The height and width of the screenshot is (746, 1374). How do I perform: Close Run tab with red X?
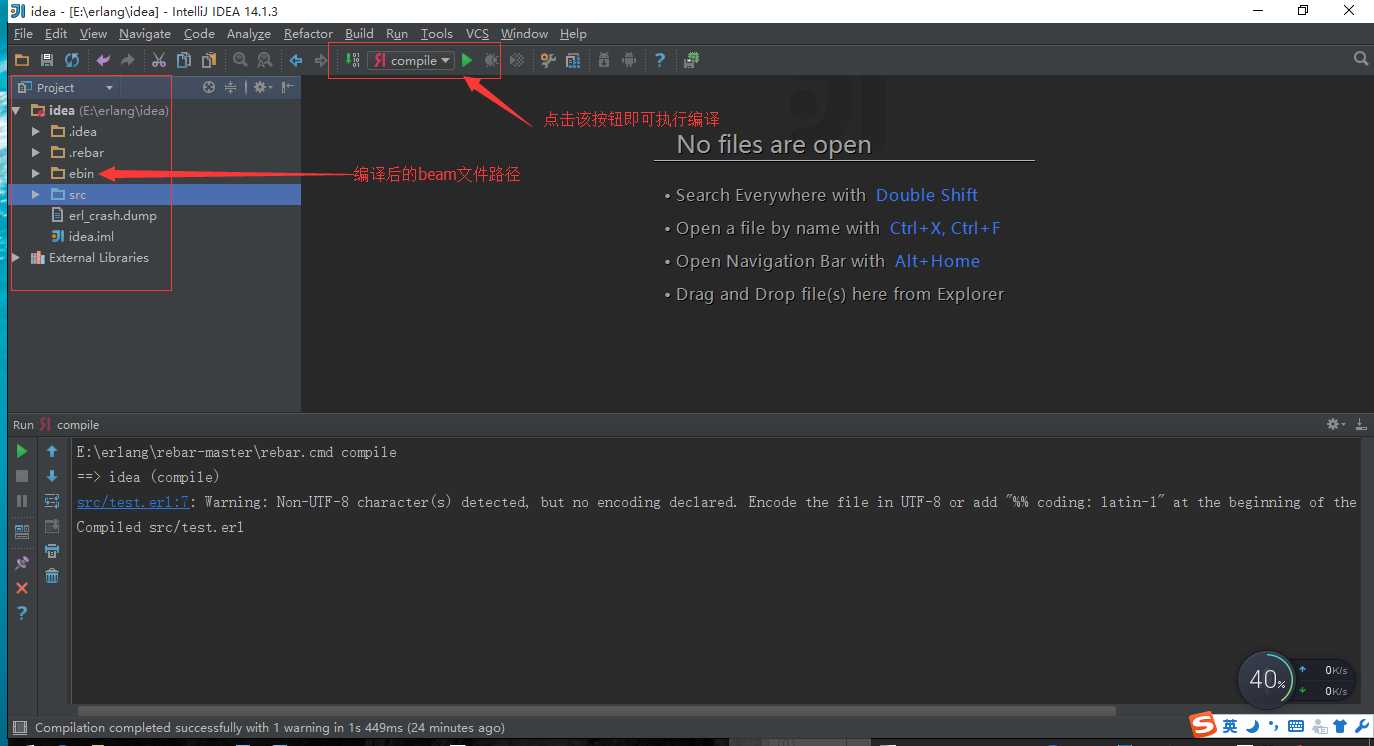tap(22, 588)
